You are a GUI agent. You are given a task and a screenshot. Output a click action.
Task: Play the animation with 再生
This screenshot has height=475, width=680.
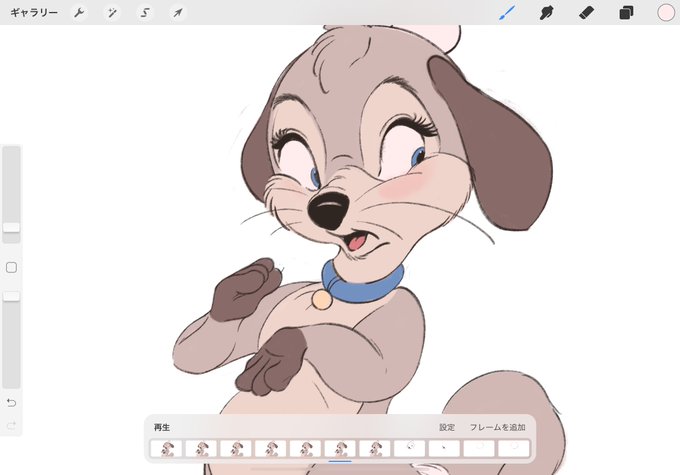click(162, 427)
